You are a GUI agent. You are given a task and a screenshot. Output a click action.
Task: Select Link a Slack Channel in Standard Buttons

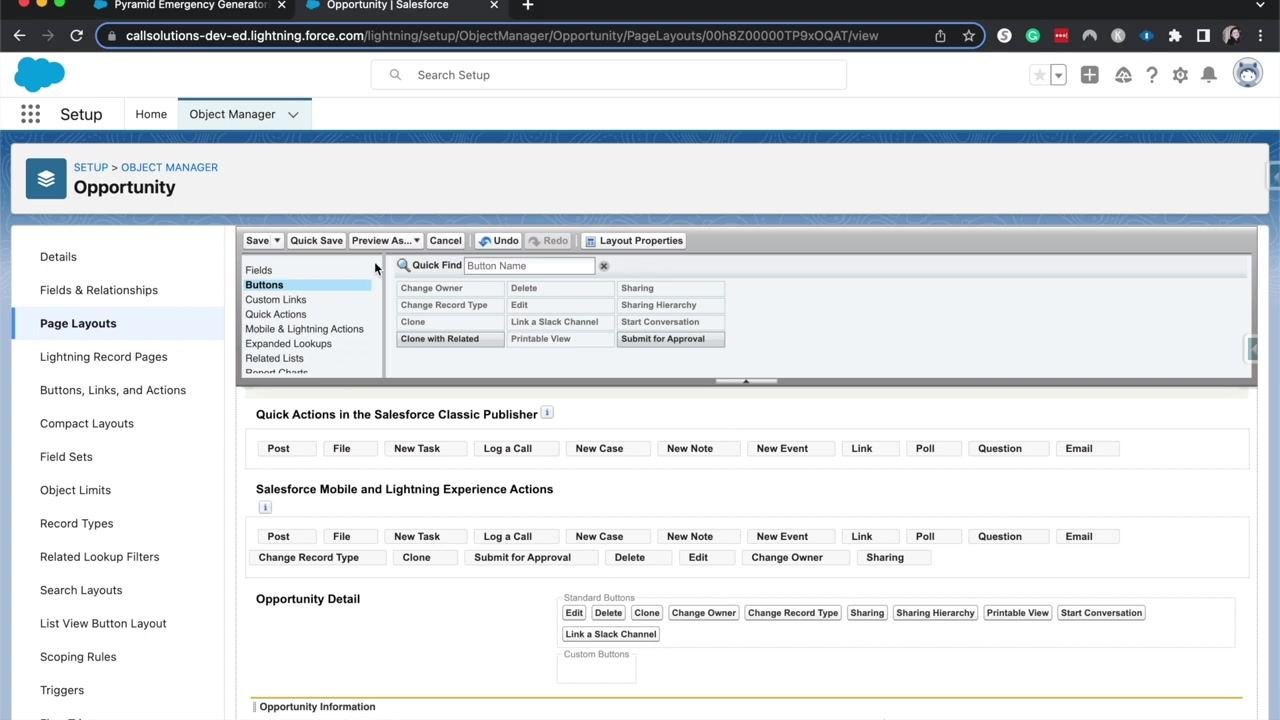tap(611, 634)
